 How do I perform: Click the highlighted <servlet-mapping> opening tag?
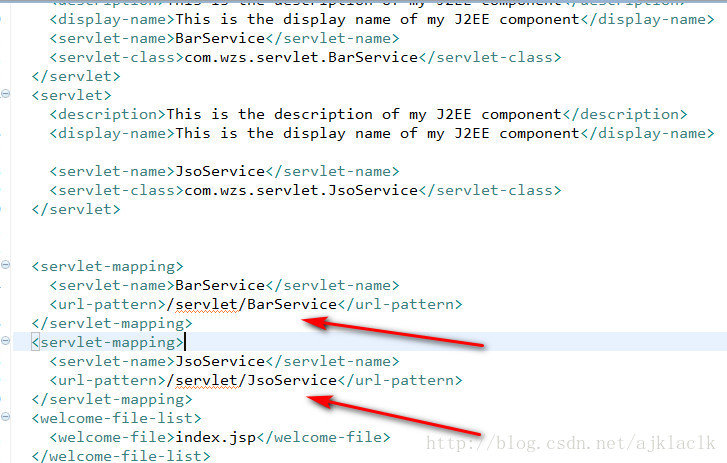click(108, 342)
